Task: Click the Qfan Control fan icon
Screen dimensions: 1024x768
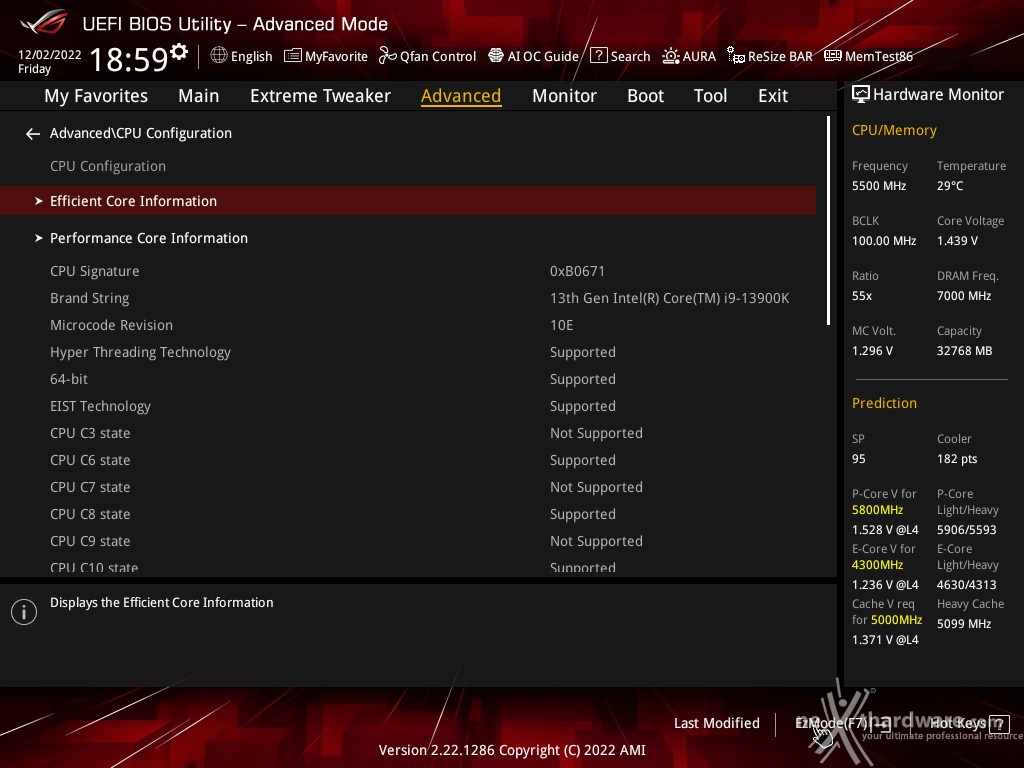Action: (387, 56)
